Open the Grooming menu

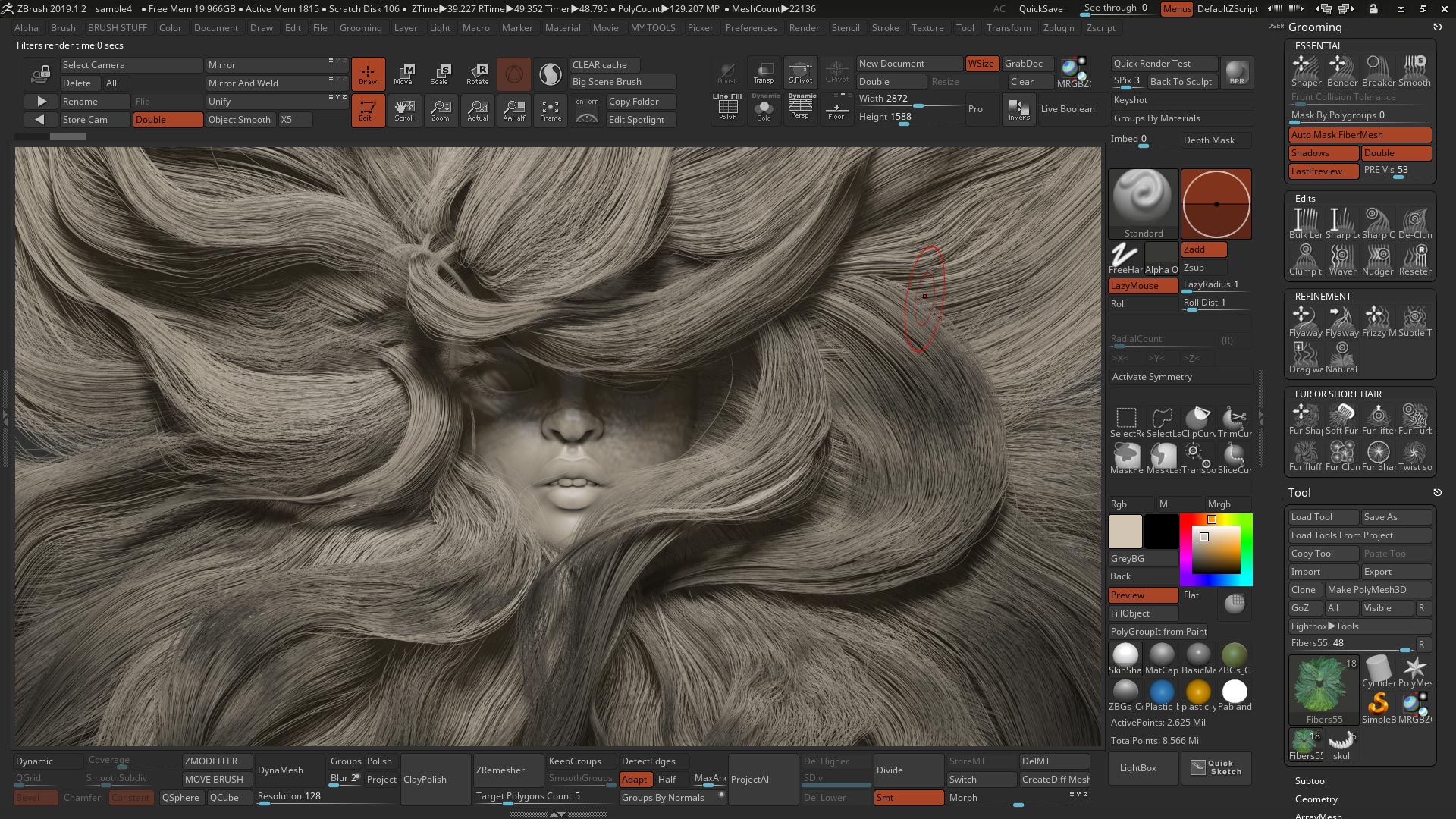(x=361, y=27)
